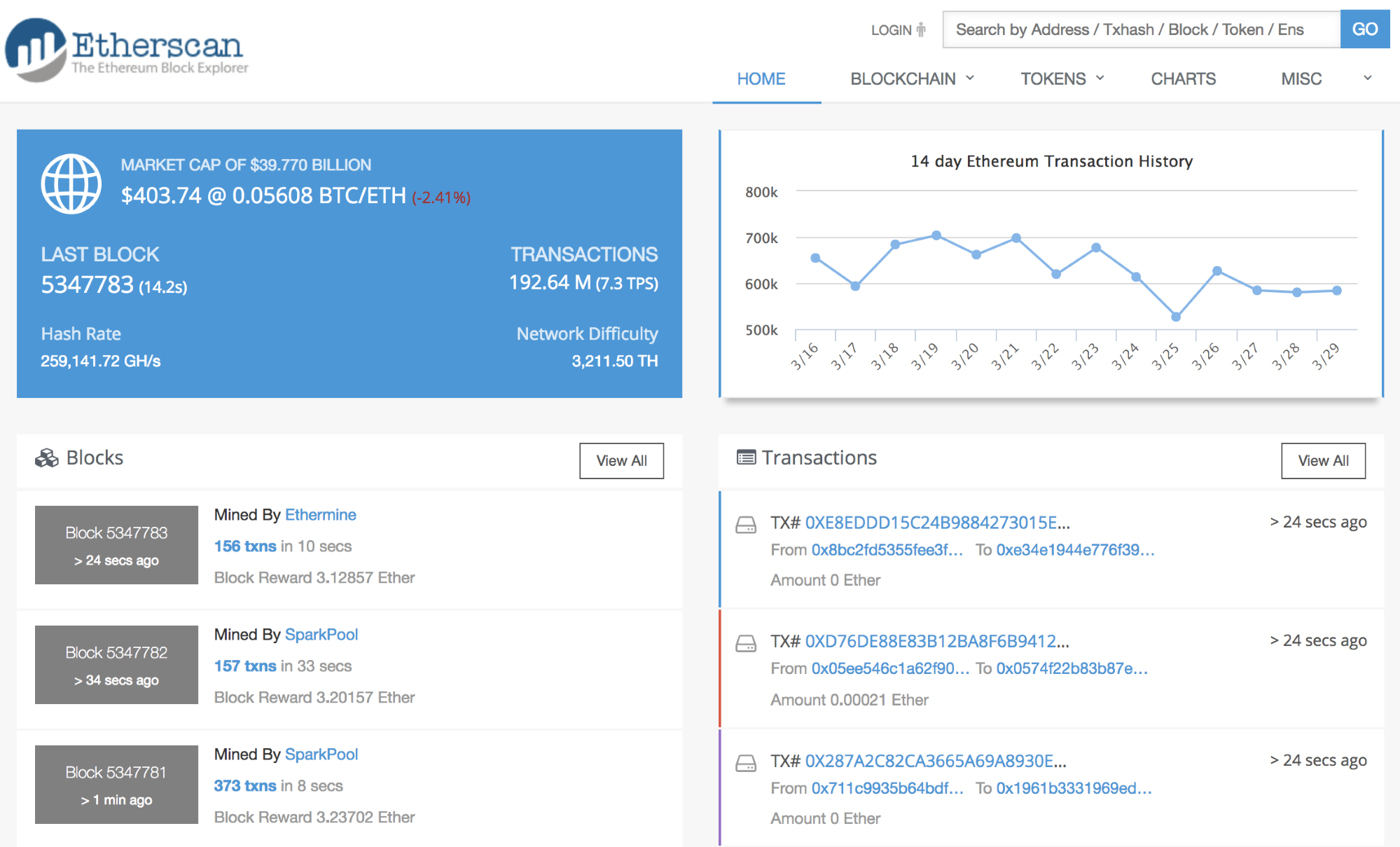Image resolution: width=1400 pixels, height=847 pixels.
Task: Open SparkPool link for block 5347781
Action: point(321,754)
